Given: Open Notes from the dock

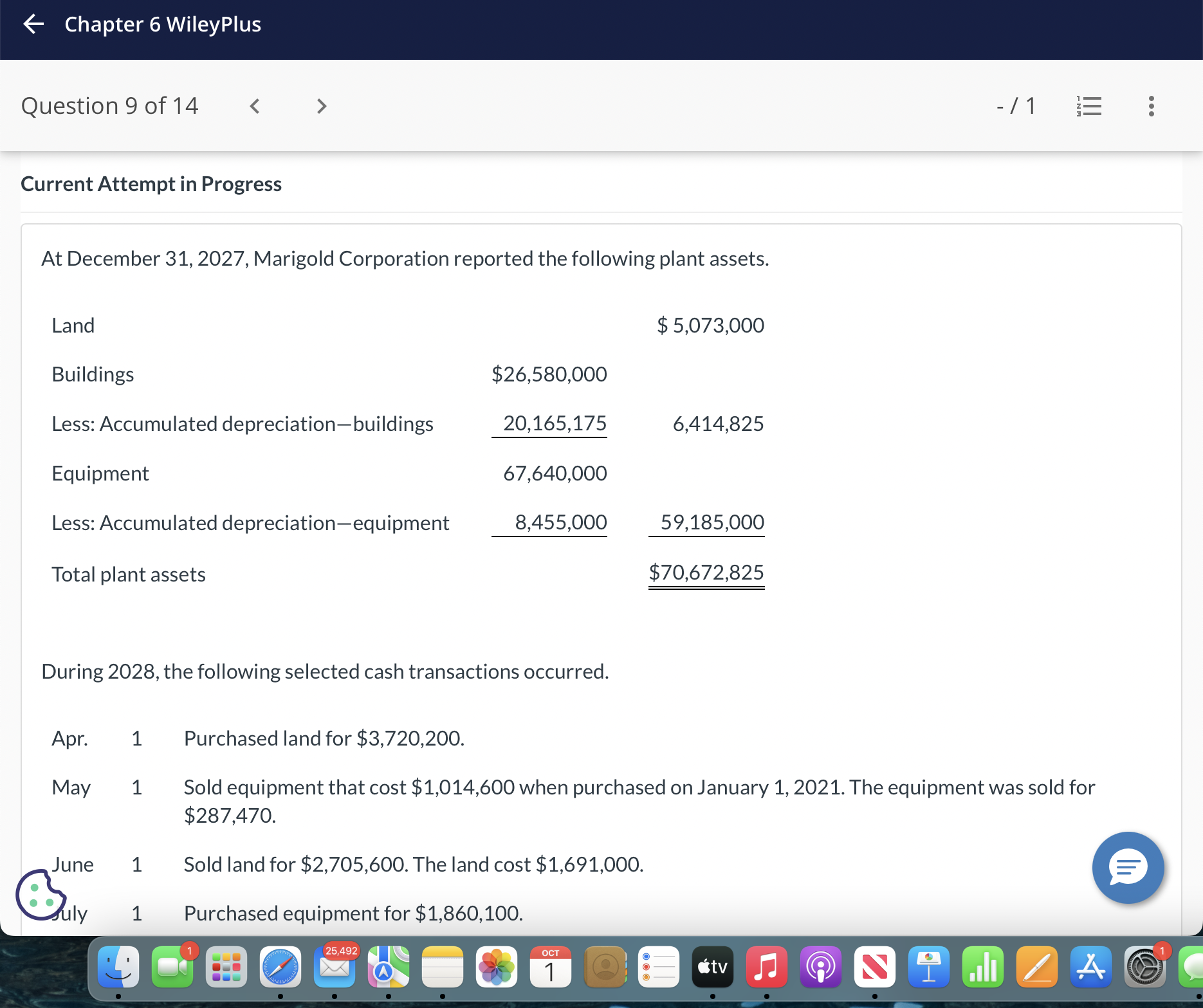Looking at the screenshot, I should click(x=443, y=967).
